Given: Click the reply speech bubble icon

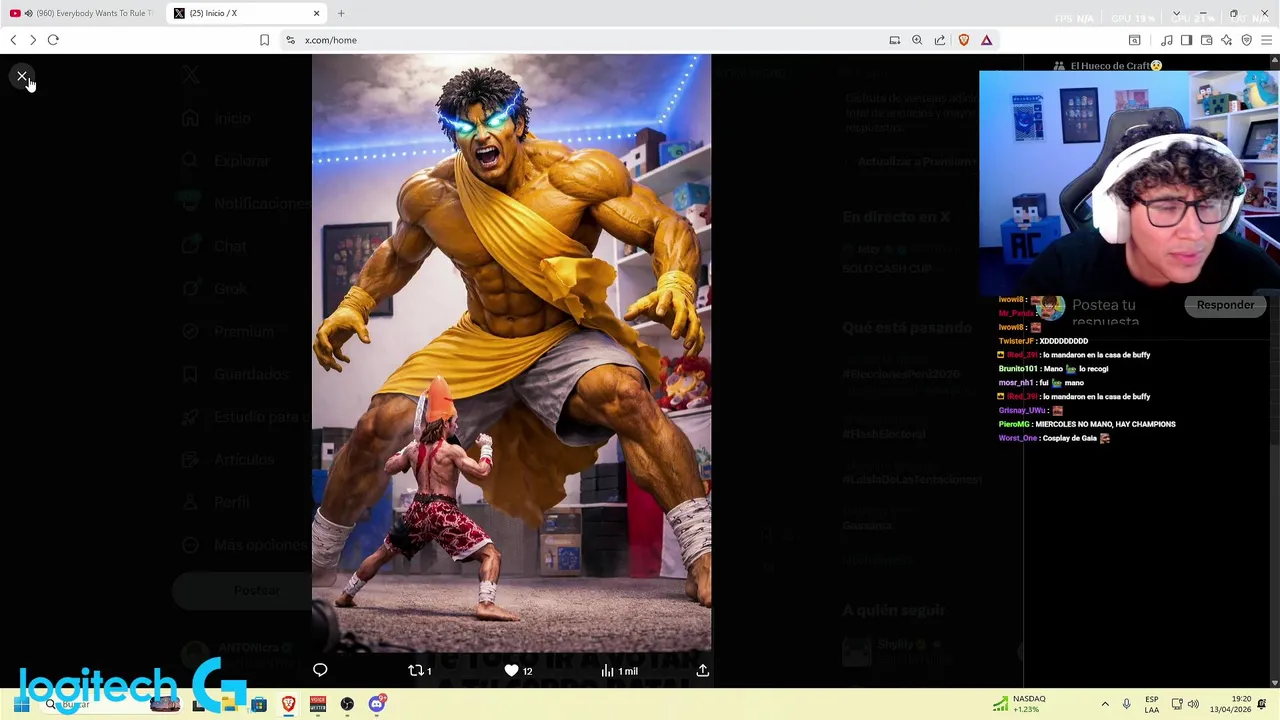Looking at the screenshot, I should click(320, 670).
